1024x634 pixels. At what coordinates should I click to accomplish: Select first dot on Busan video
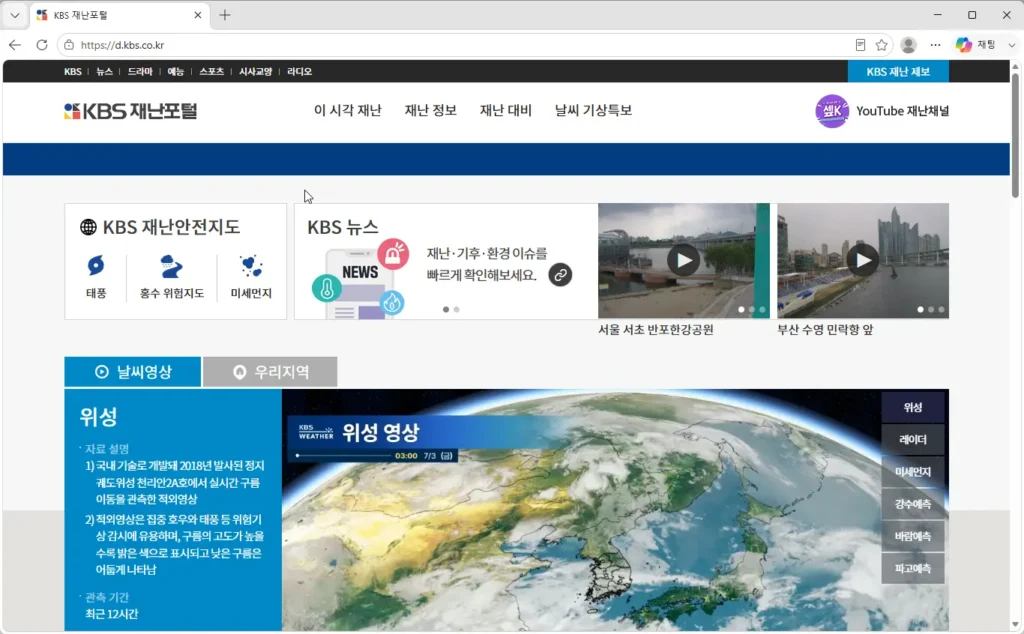[x=920, y=309]
